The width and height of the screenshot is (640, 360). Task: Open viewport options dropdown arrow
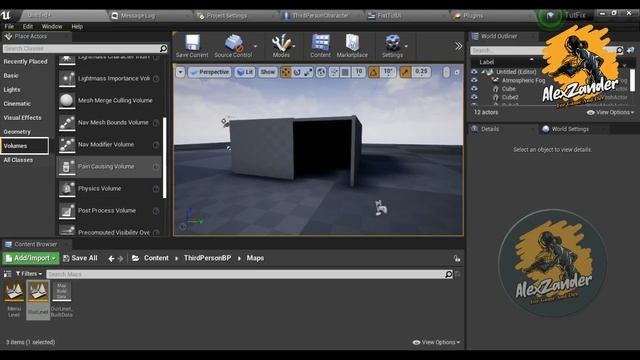(180, 72)
